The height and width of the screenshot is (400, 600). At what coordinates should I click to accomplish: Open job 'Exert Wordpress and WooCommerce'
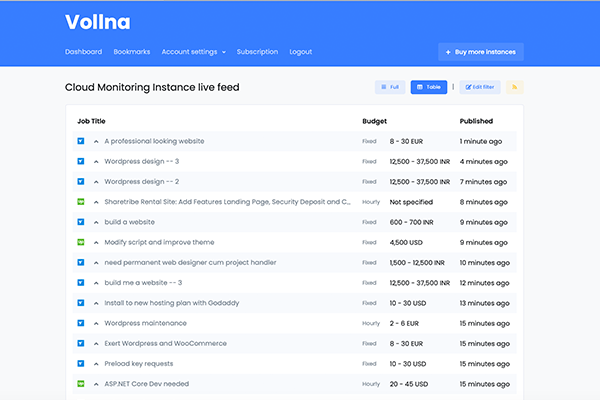click(165, 343)
